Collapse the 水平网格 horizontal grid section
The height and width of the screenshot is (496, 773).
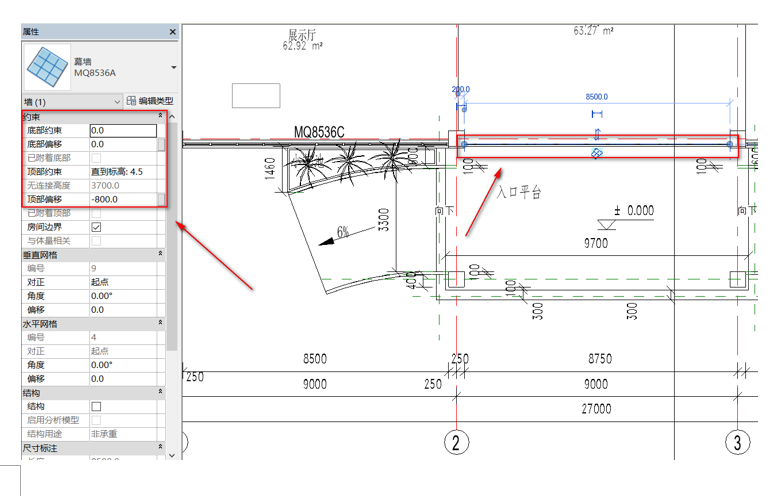[x=160, y=324]
